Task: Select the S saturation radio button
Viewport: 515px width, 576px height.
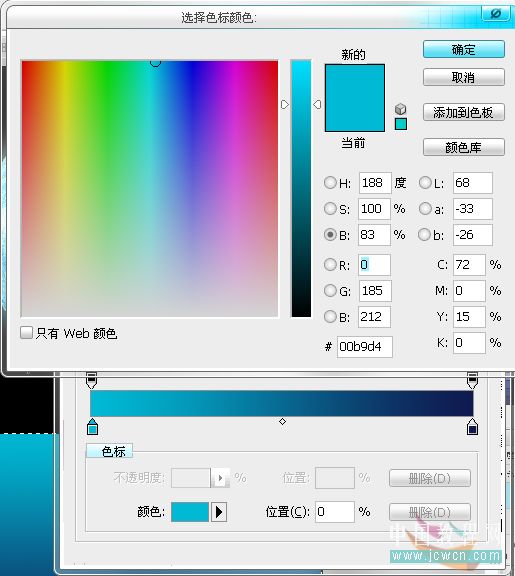Action: coord(330,209)
